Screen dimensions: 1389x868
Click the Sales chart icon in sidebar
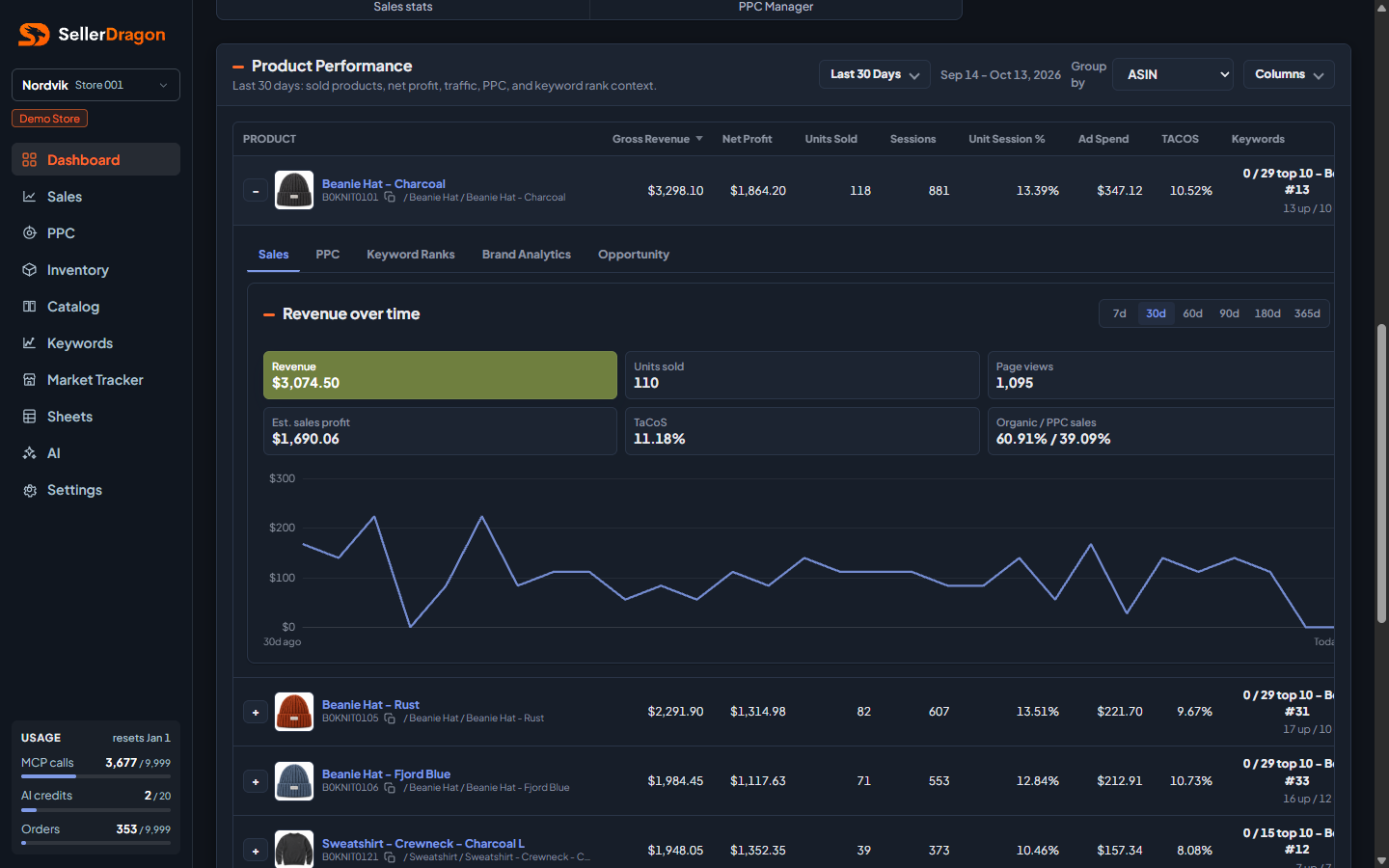point(29,197)
